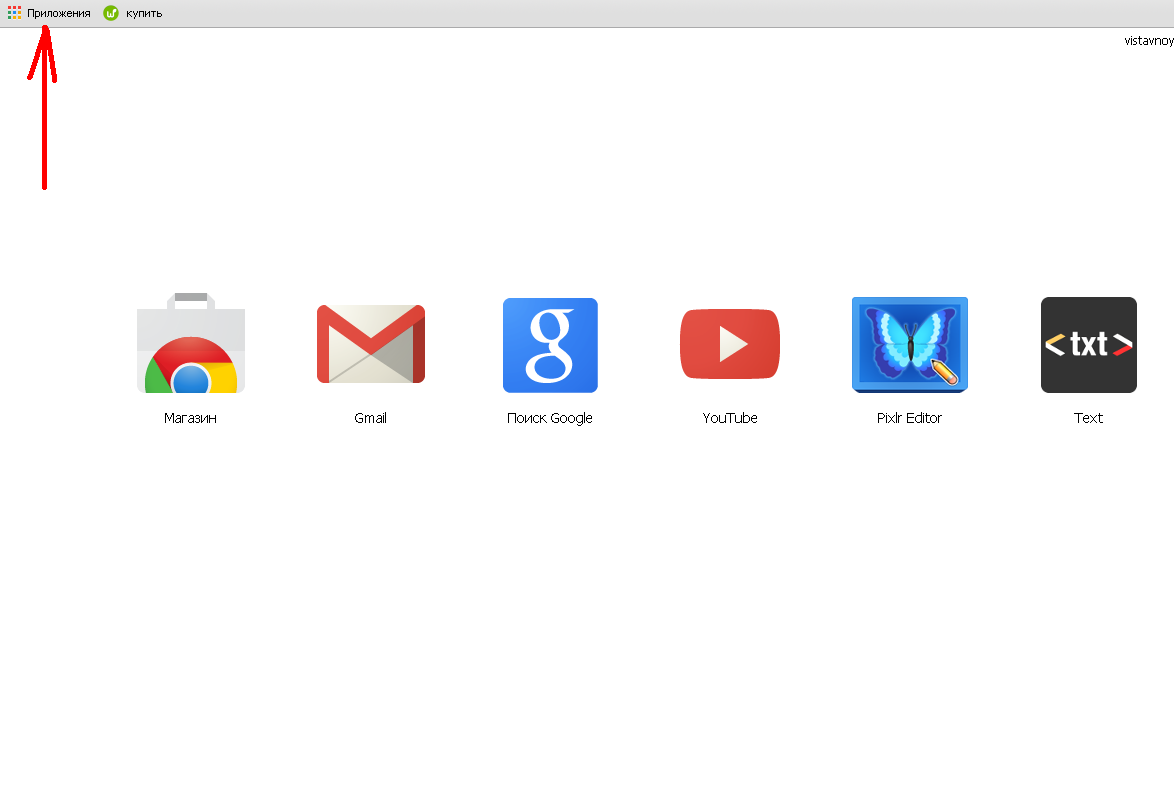Image resolution: width=1174 pixels, height=801 pixels.
Task: Click the Магазин label under the store icon
Action: tap(190, 418)
